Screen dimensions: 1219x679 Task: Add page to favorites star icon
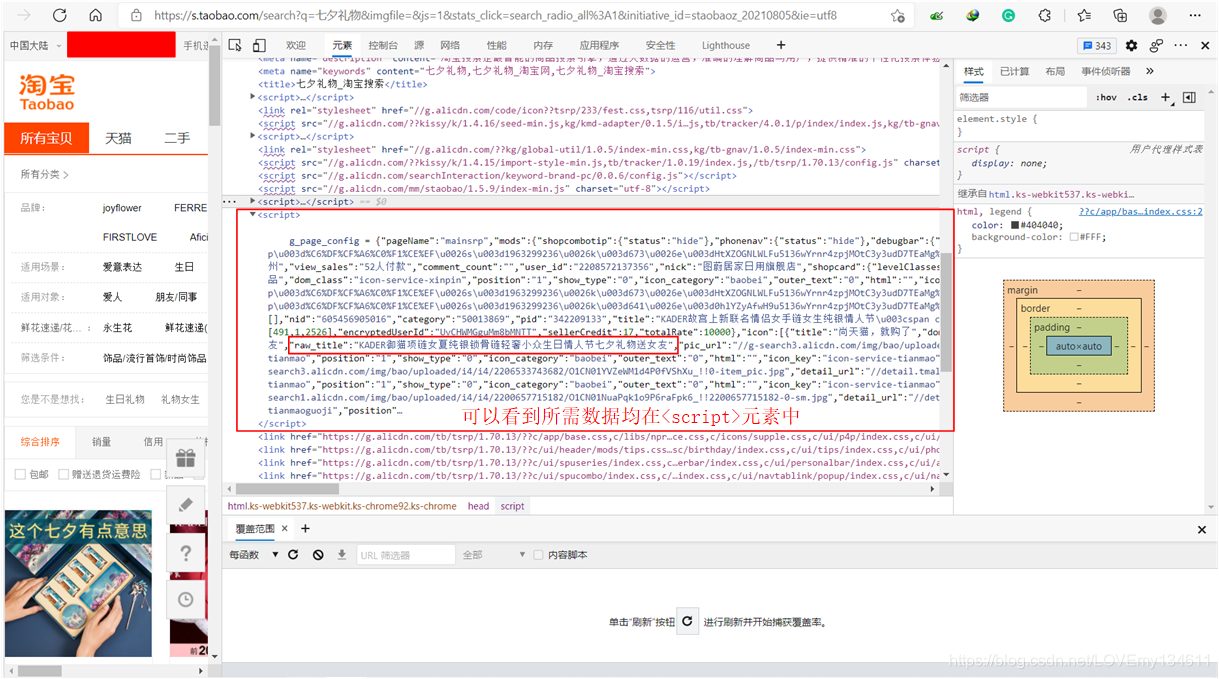(898, 16)
